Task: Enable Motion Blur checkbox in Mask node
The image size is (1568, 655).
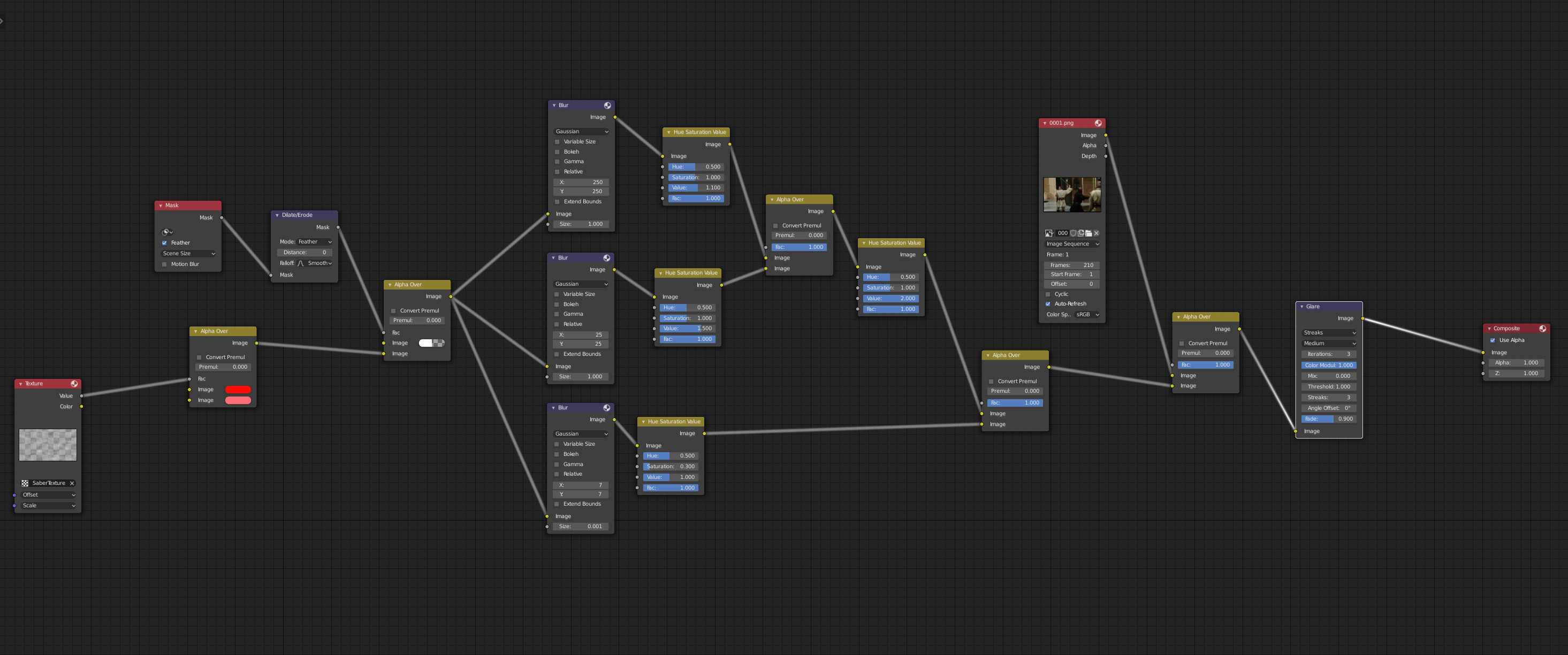Action: coord(164,264)
